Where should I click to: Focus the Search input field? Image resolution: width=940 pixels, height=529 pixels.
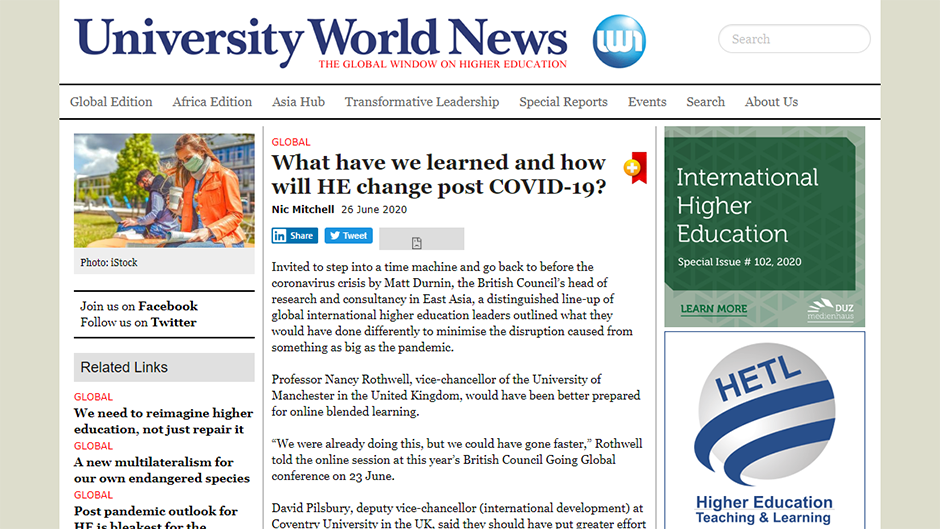(x=794, y=39)
